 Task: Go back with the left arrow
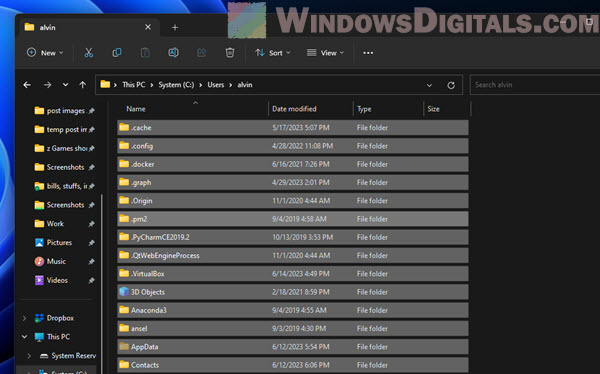click(27, 85)
